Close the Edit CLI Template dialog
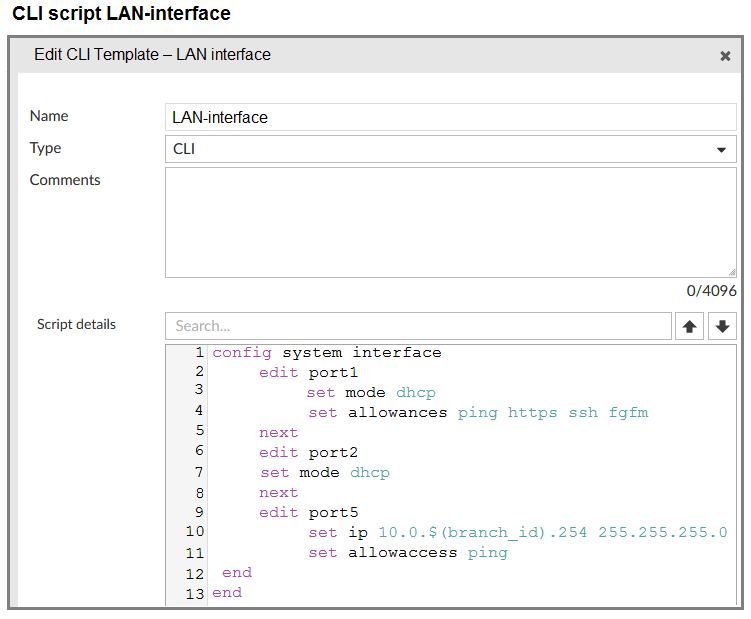751x619 pixels. 725,56
